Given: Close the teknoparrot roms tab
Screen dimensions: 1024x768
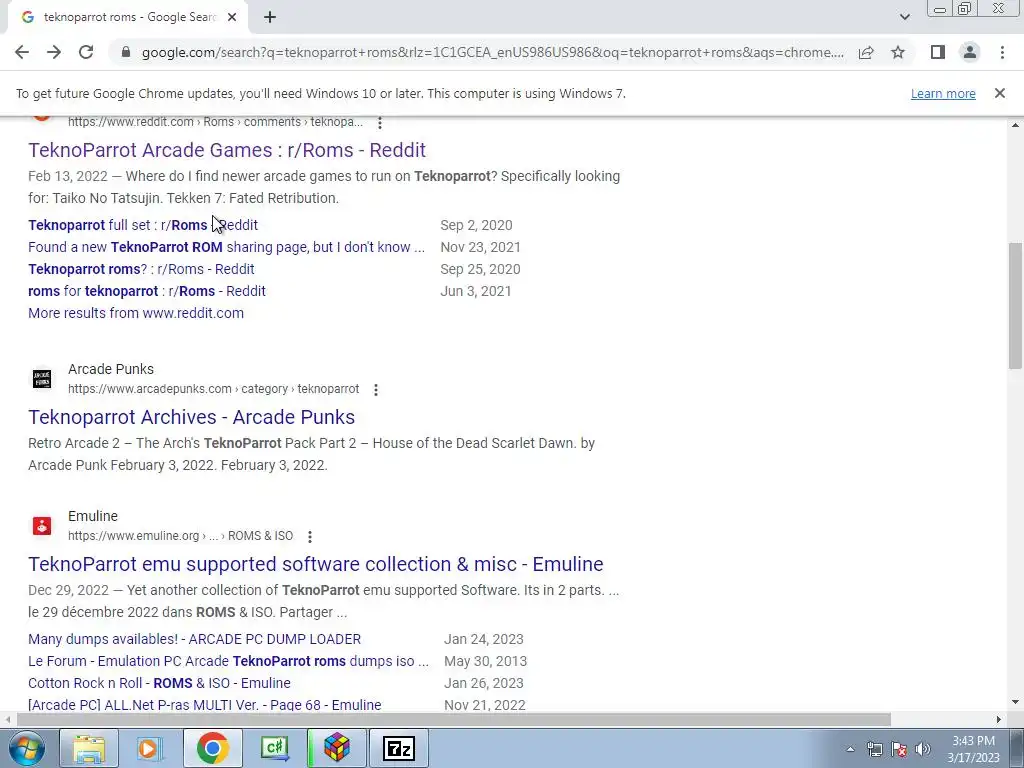Looking at the screenshot, I should (232, 18).
